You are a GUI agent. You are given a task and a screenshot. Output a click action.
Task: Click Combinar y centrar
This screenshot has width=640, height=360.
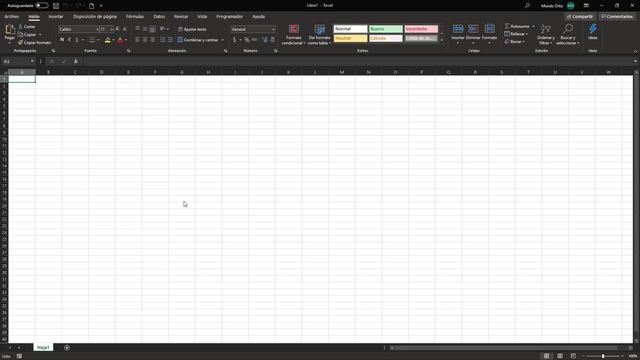click(198, 40)
